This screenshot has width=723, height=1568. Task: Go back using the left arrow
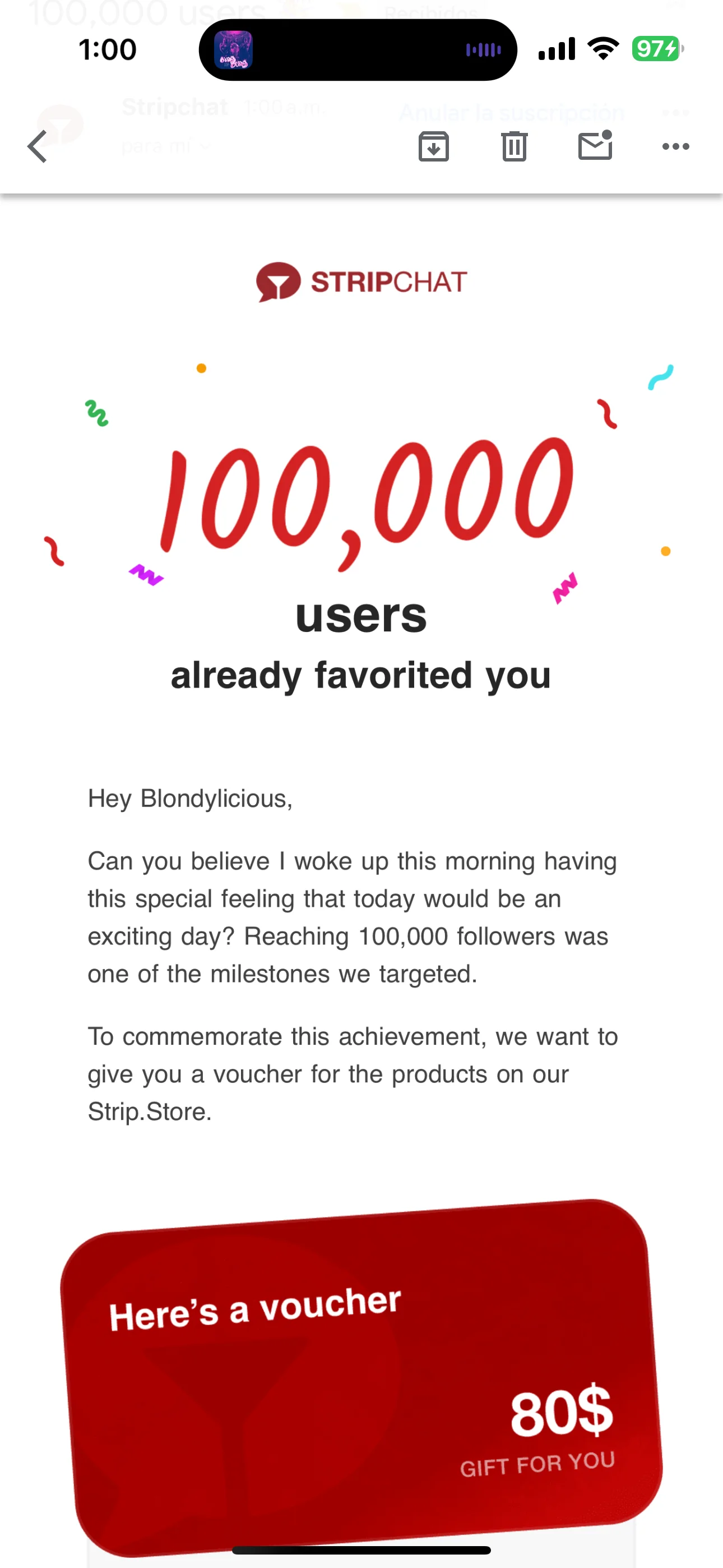coord(38,147)
